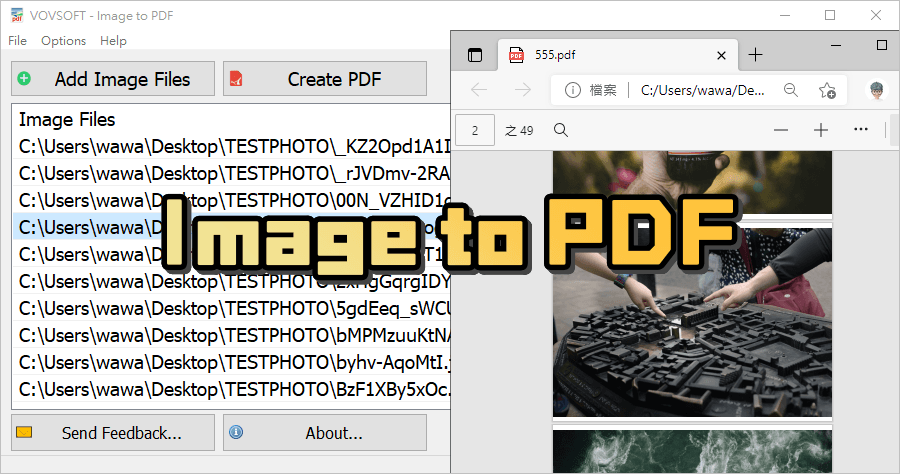Click the address bar zoom-out magnifier icon

(x=791, y=90)
